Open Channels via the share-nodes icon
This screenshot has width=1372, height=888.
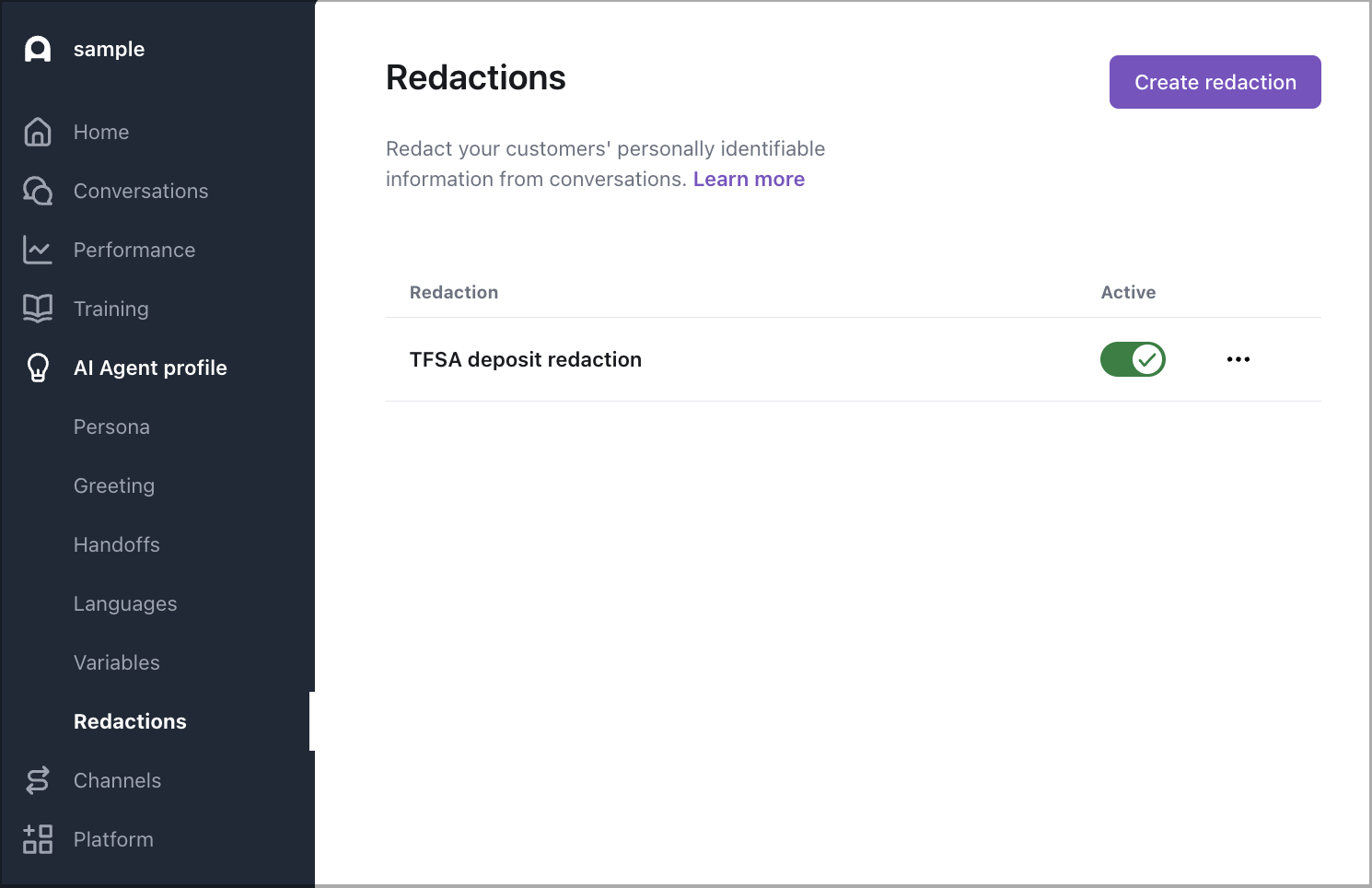(37, 780)
